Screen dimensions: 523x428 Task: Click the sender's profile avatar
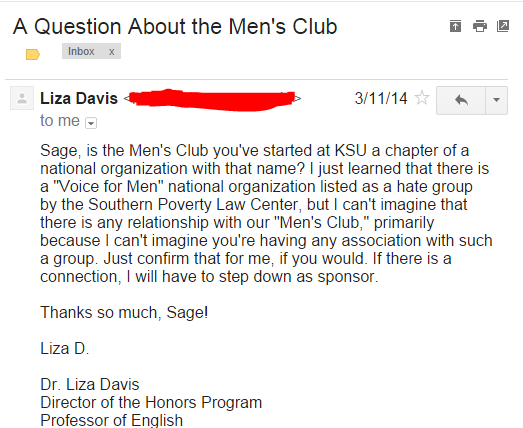22,98
